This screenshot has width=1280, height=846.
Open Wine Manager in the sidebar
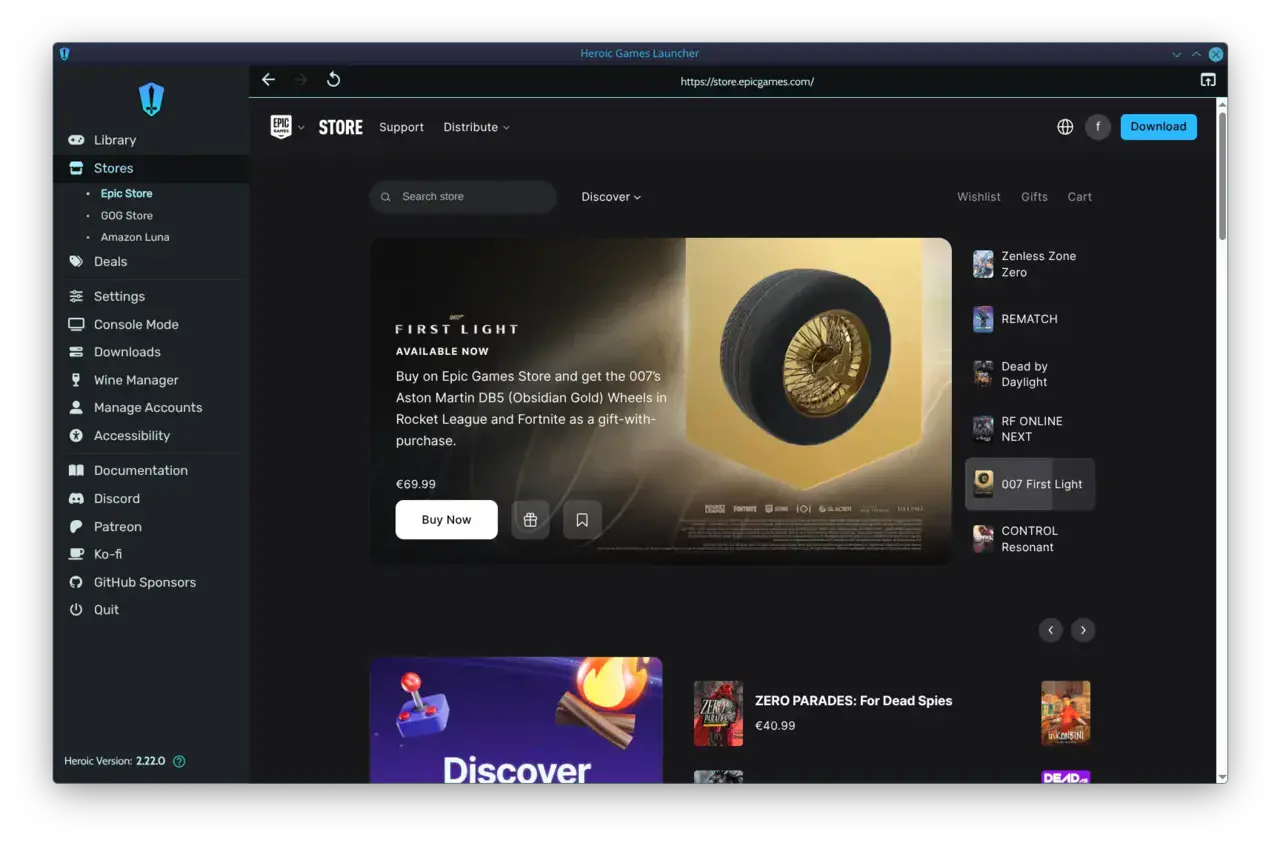(136, 380)
